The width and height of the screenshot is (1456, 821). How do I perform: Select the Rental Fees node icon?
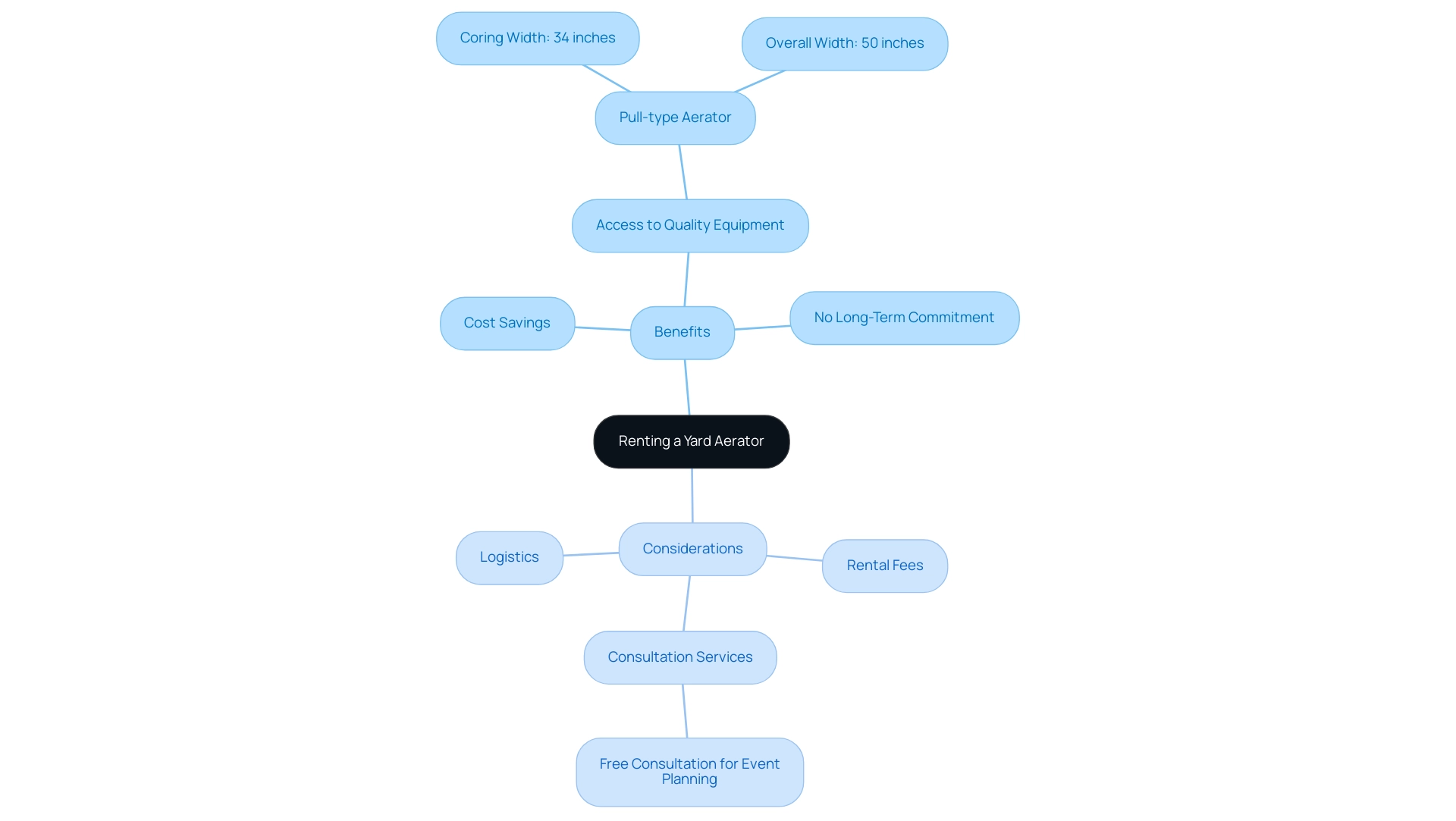coord(884,566)
